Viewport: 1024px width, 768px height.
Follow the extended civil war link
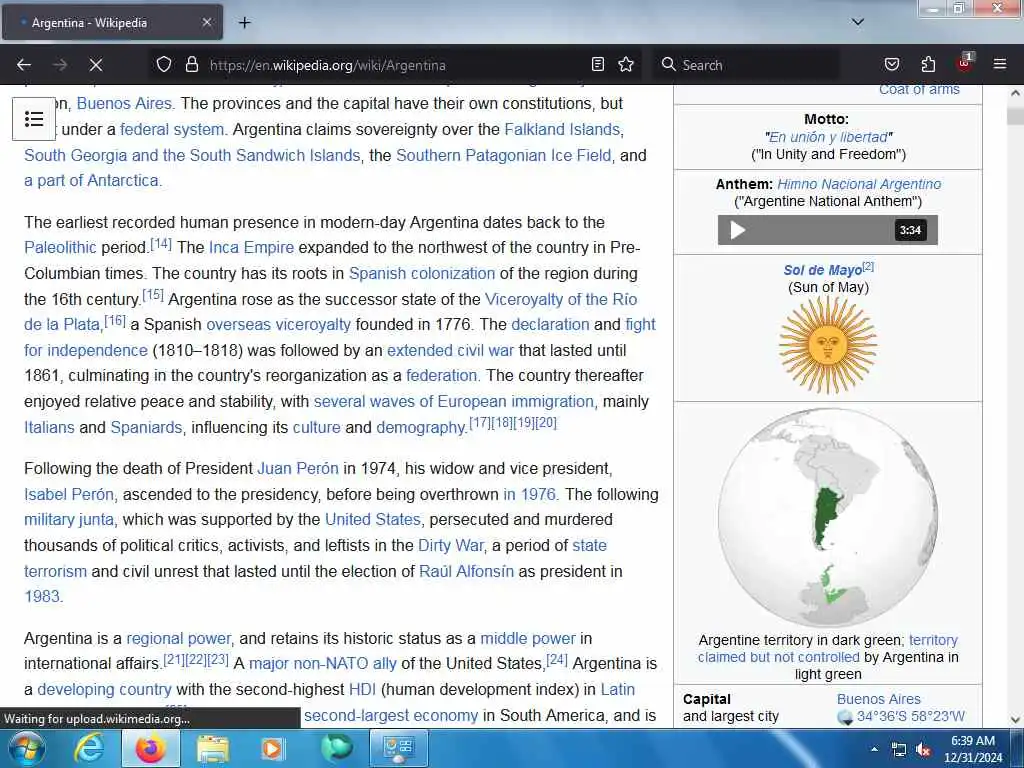(x=451, y=350)
